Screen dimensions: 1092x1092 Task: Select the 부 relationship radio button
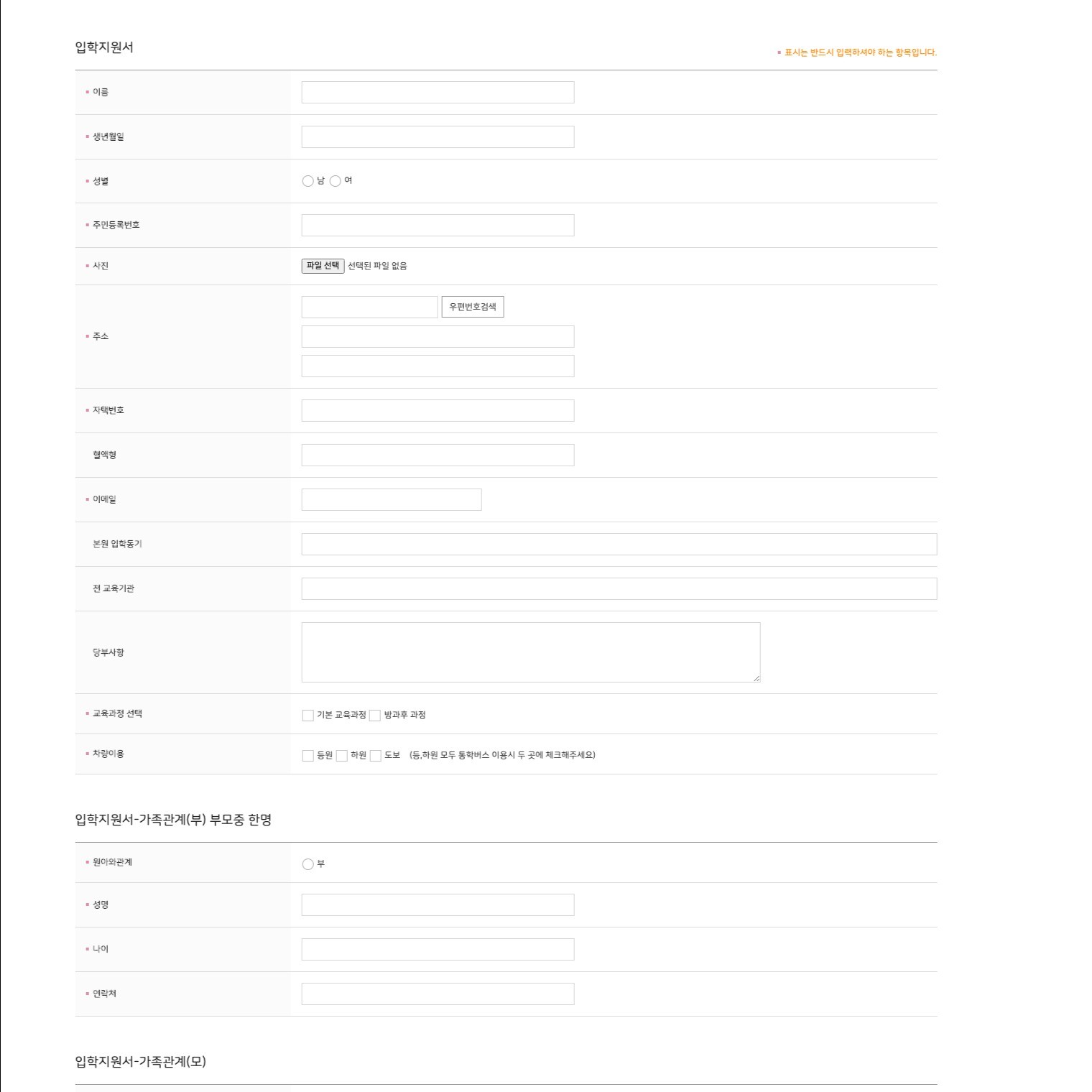pyautogui.click(x=307, y=864)
